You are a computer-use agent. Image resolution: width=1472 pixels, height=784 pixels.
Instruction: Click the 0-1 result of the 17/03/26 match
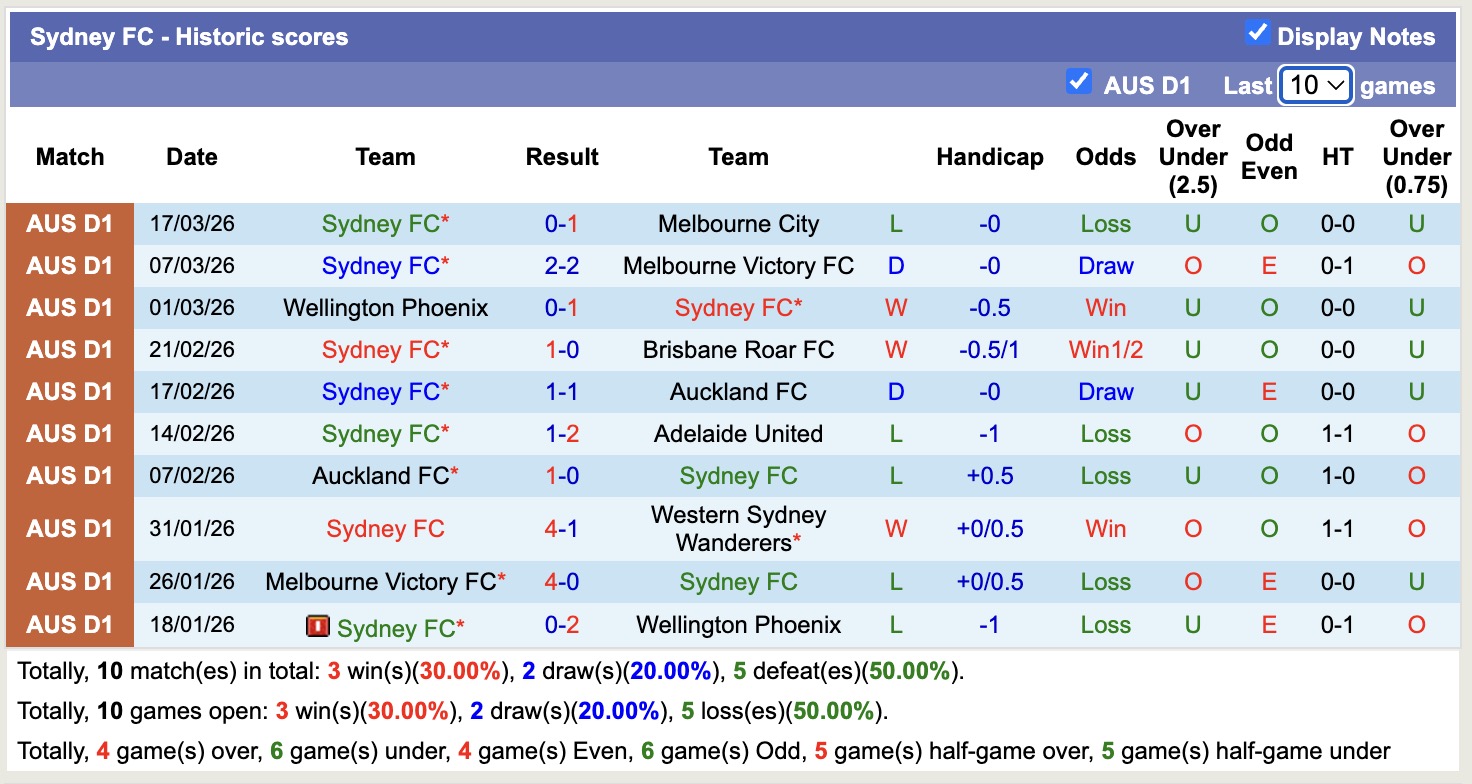click(562, 223)
